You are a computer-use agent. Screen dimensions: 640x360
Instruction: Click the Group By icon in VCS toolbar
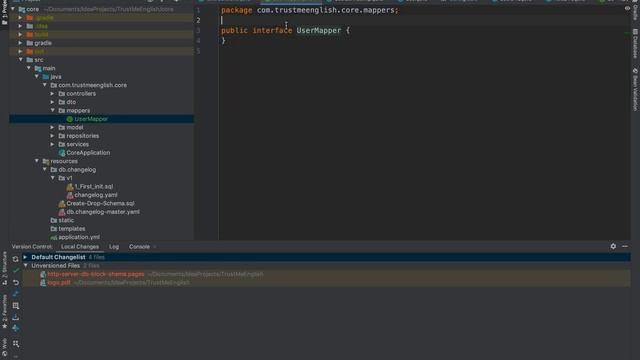pyautogui.click(x=16, y=306)
